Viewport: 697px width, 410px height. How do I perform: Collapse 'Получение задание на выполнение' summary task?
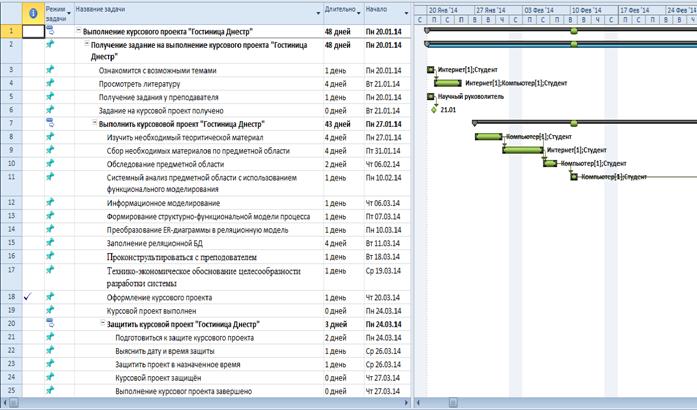click(87, 44)
